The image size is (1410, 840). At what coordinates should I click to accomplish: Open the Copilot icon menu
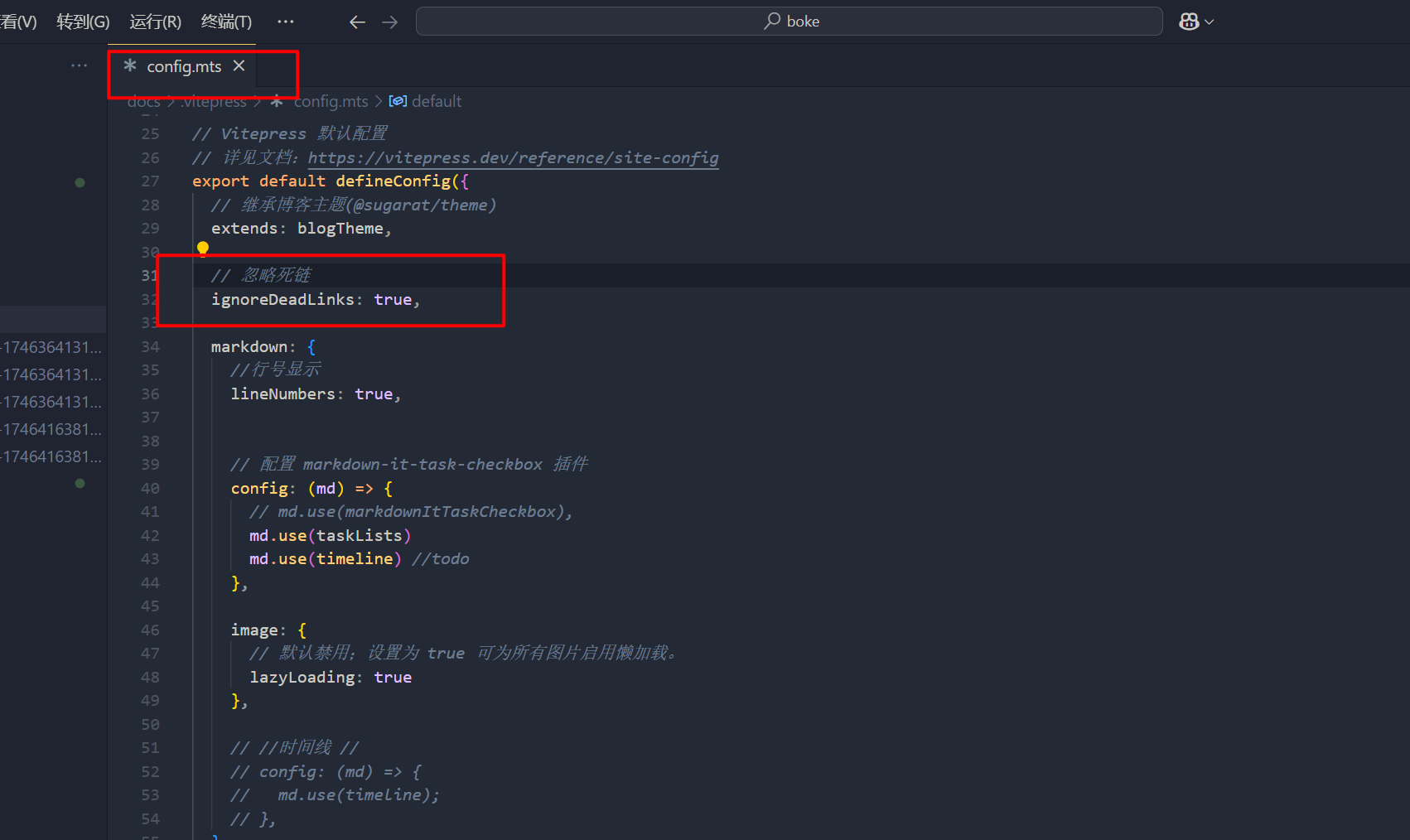point(1189,22)
